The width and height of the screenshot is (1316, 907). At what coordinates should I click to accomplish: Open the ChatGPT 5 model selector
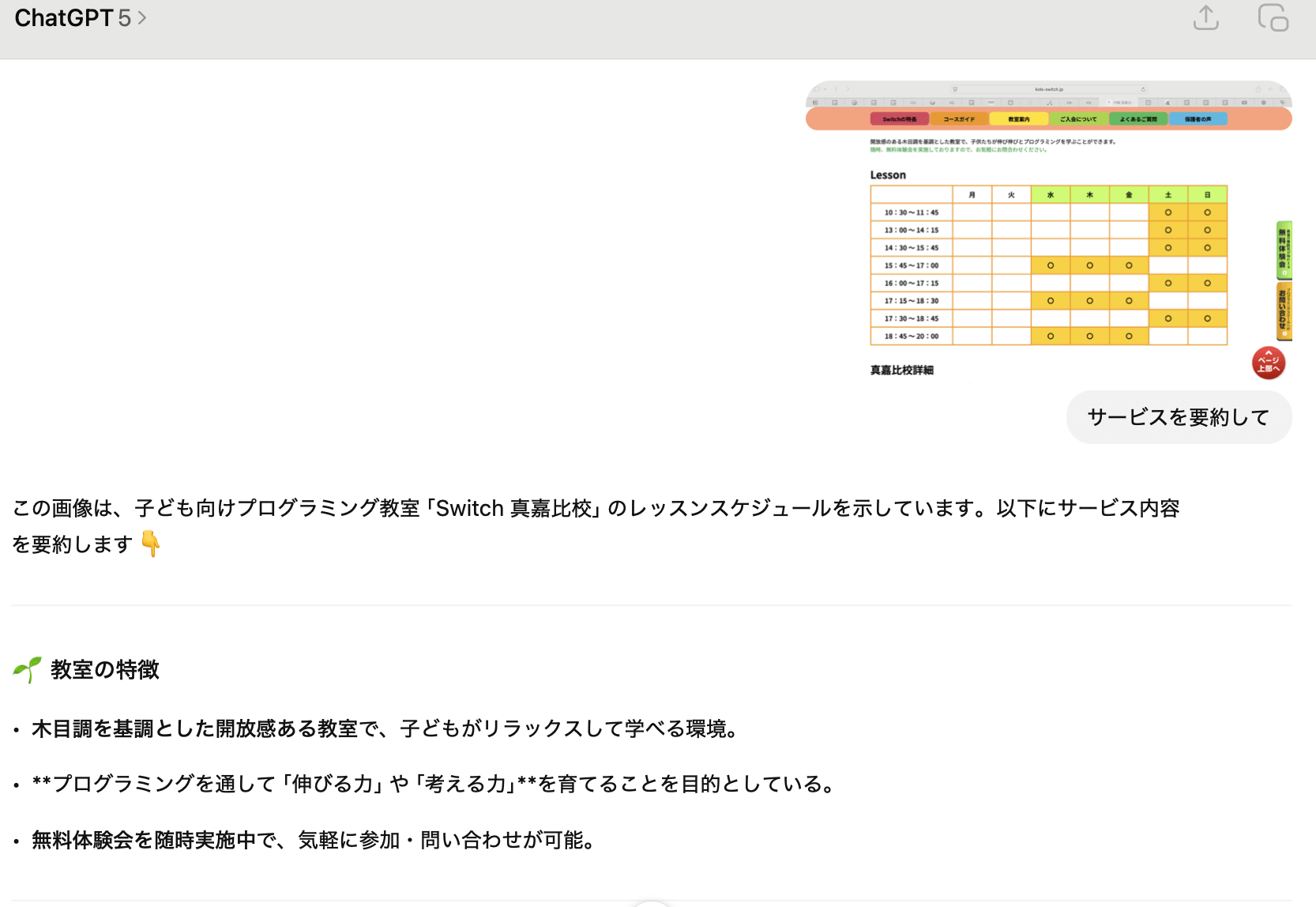pyautogui.click(x=73, y=17)
